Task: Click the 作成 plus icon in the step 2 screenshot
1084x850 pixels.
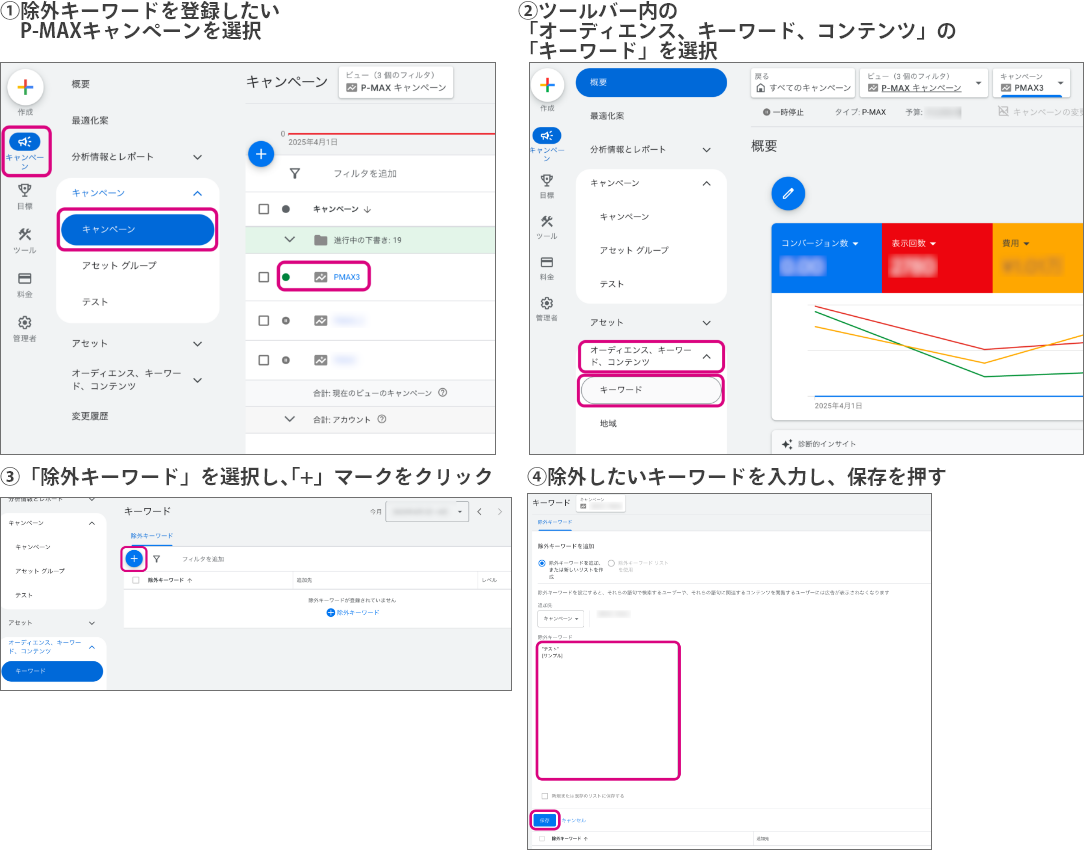Action: click(548, 84)
